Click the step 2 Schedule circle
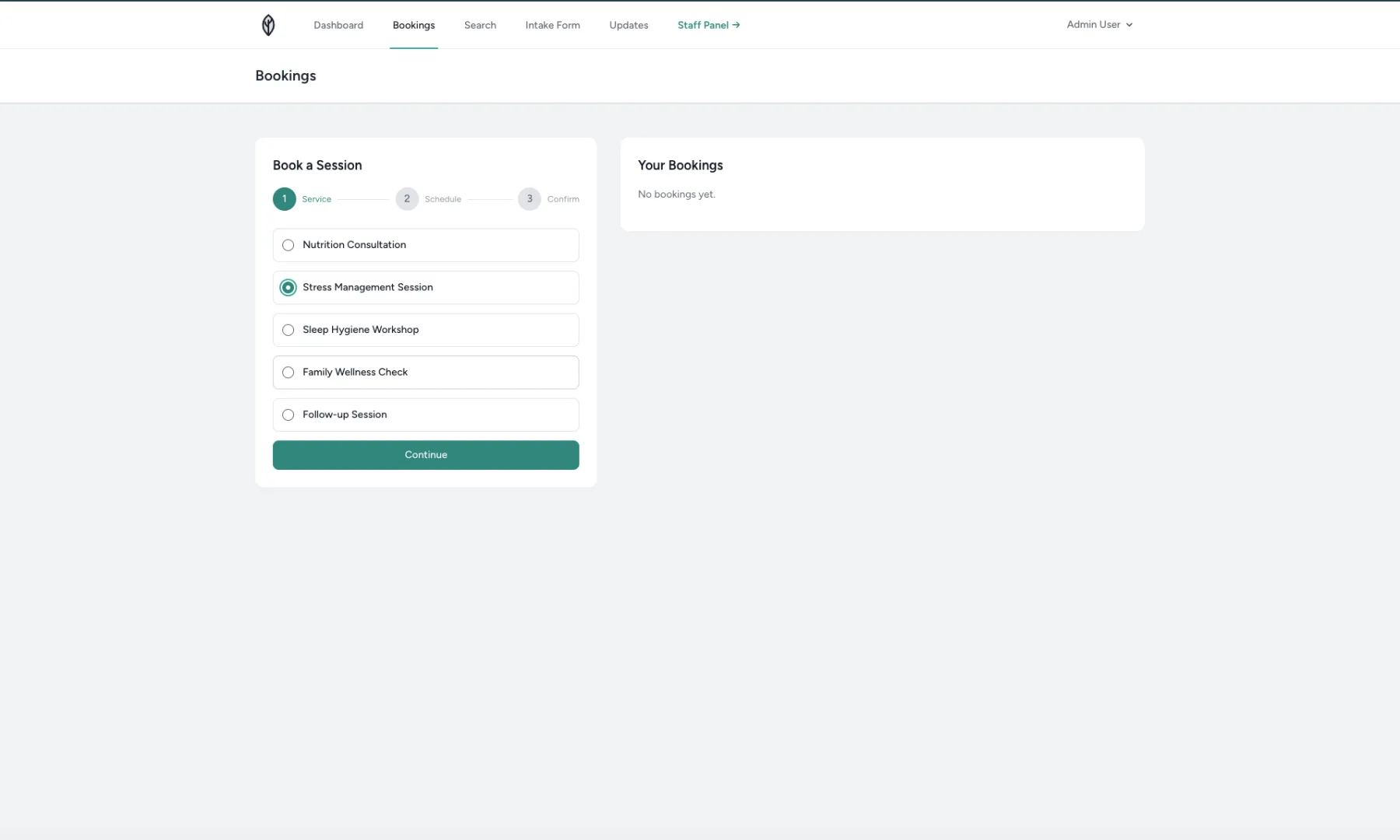The width and height of the screenshot is (1400, 840). [407, 199]
